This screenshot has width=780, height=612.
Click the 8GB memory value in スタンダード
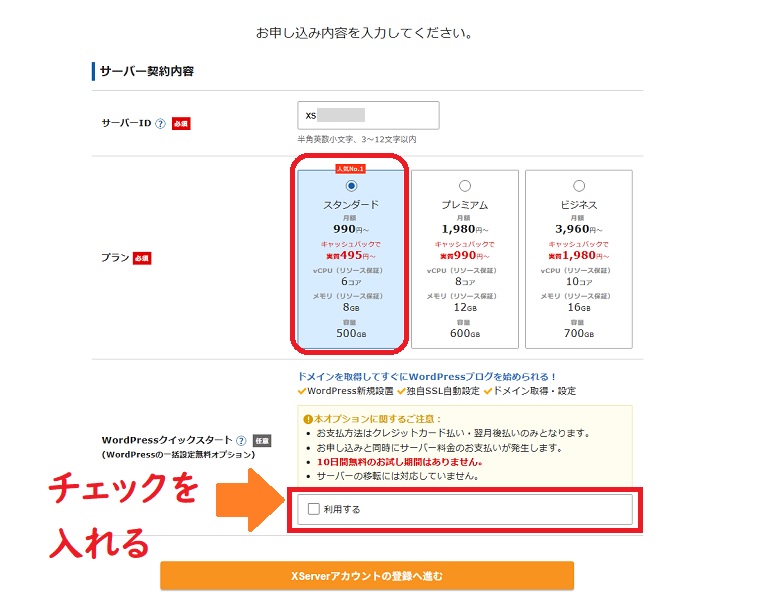[351, 307]
